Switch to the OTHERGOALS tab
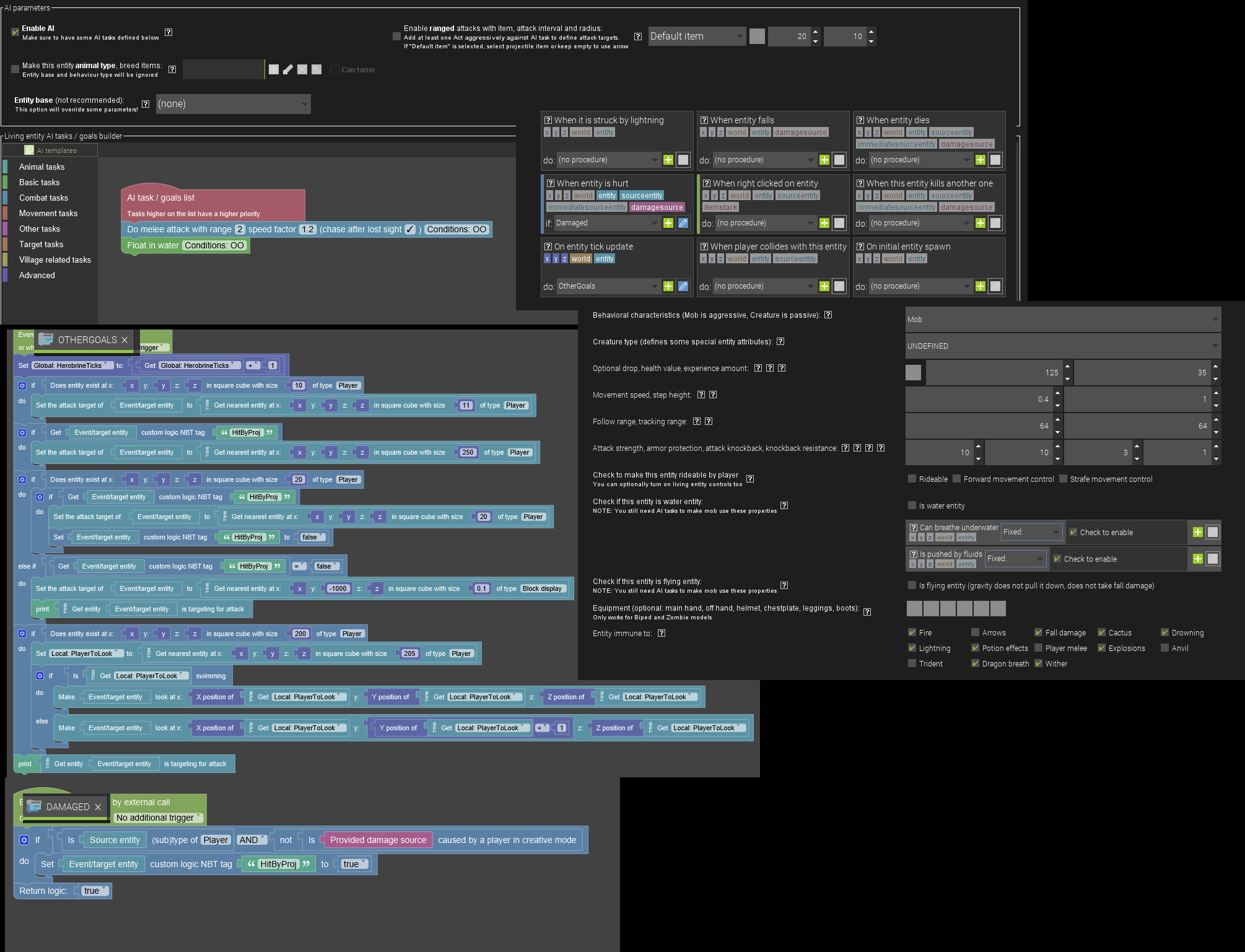Screen dimensions: 1245x952 (x=87, y=340)
